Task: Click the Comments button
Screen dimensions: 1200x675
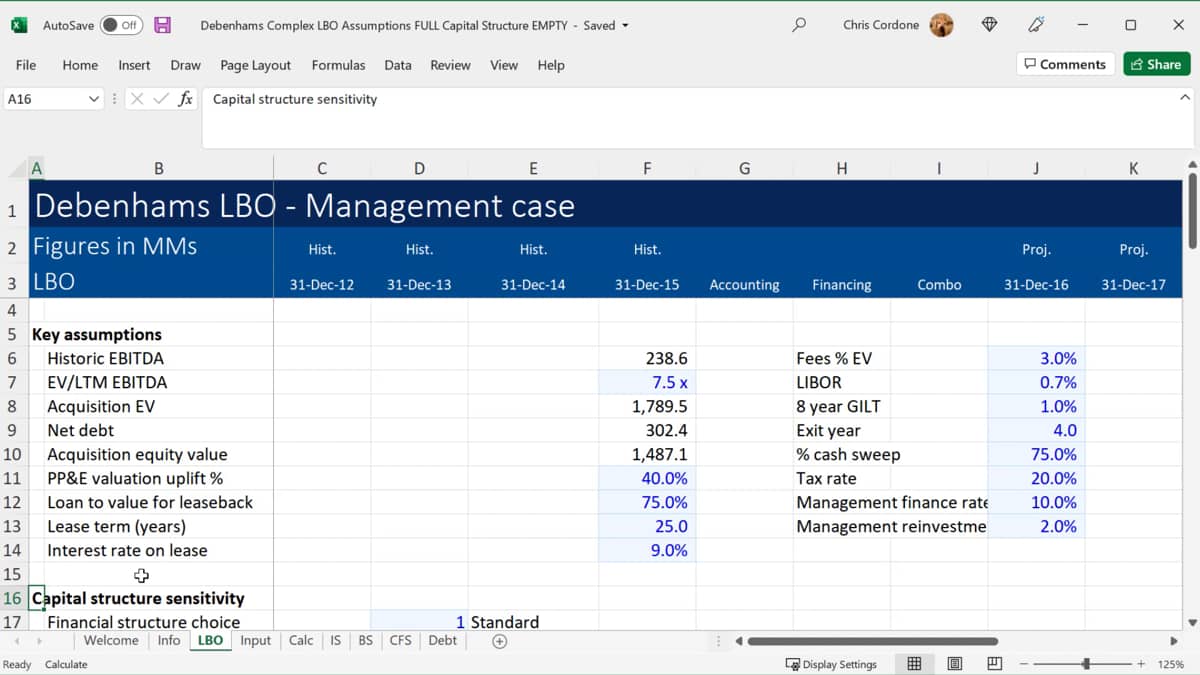Action: coord(1066,64)
